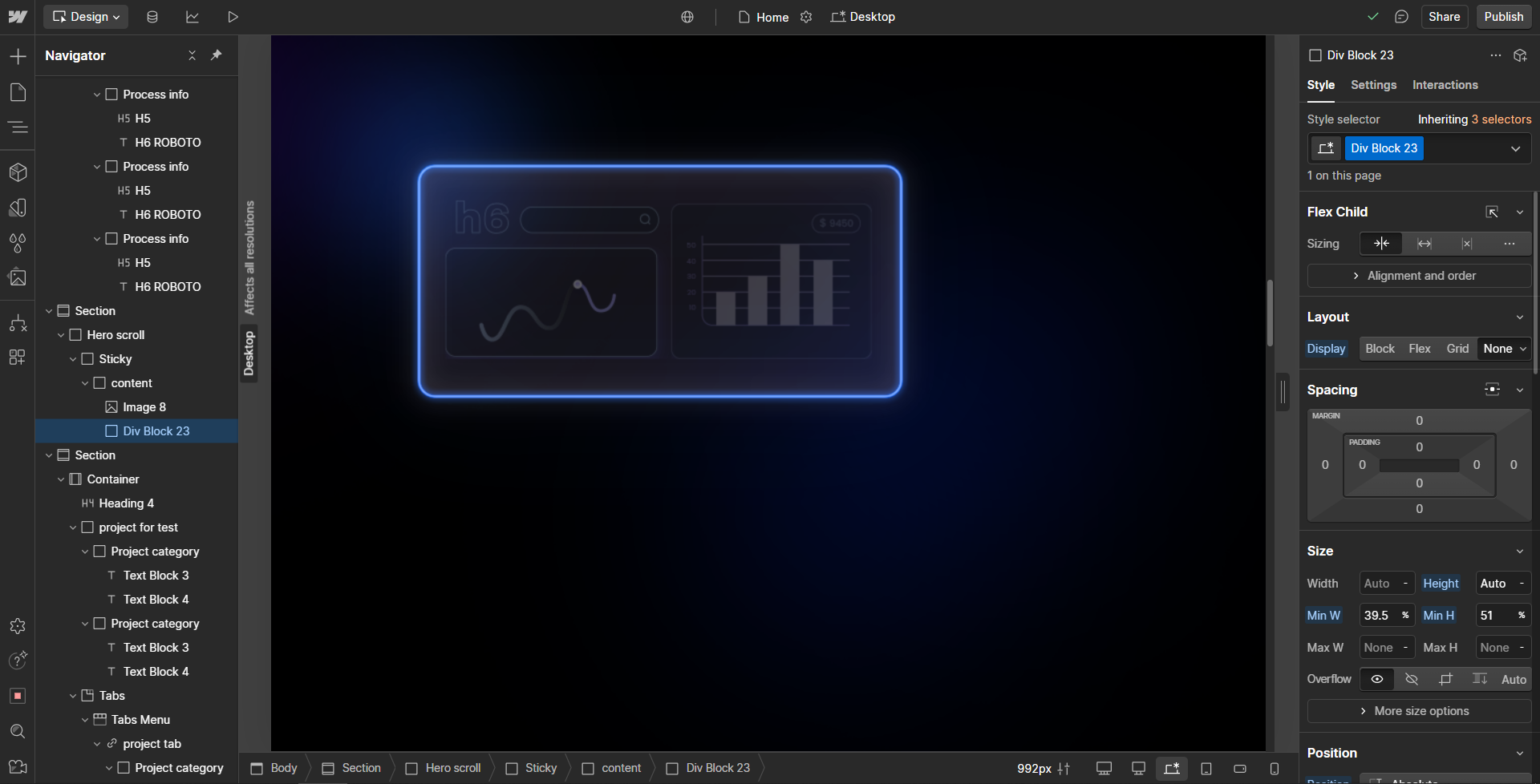This screenshot has width=1540, height=784.
Task: Switch to the Interactions tab
Action: (1445, 85)
